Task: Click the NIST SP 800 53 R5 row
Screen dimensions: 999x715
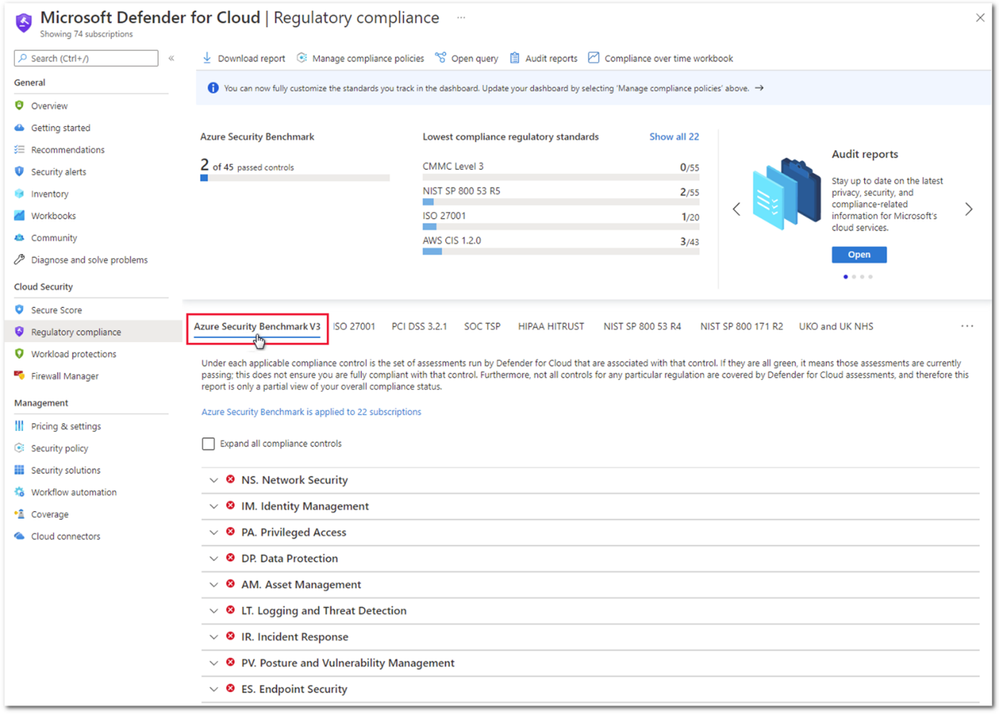Action: (x=561, y=194)
